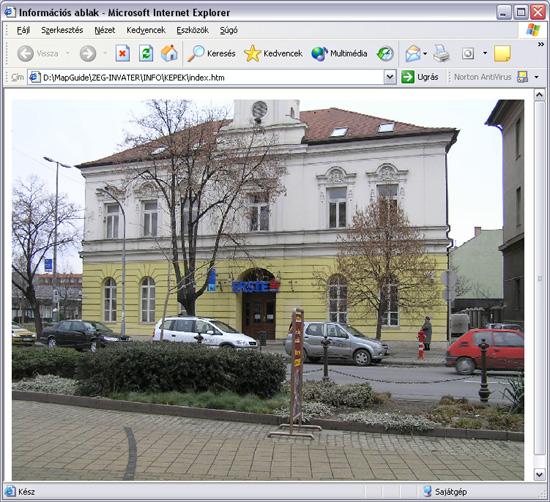
Task: Click the address field with index.htm path
Action: [213, 77]
